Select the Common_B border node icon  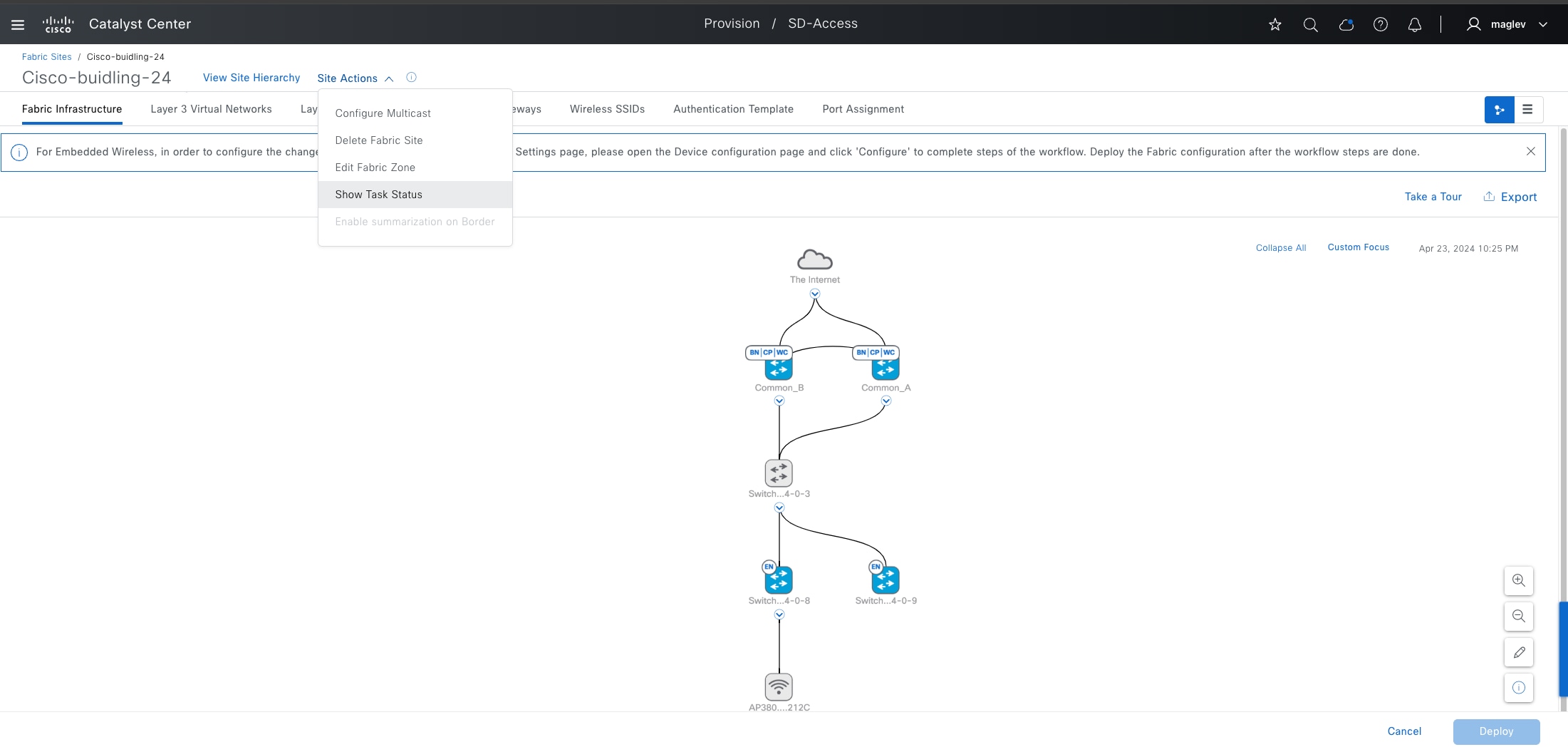(x=779, y=368)
